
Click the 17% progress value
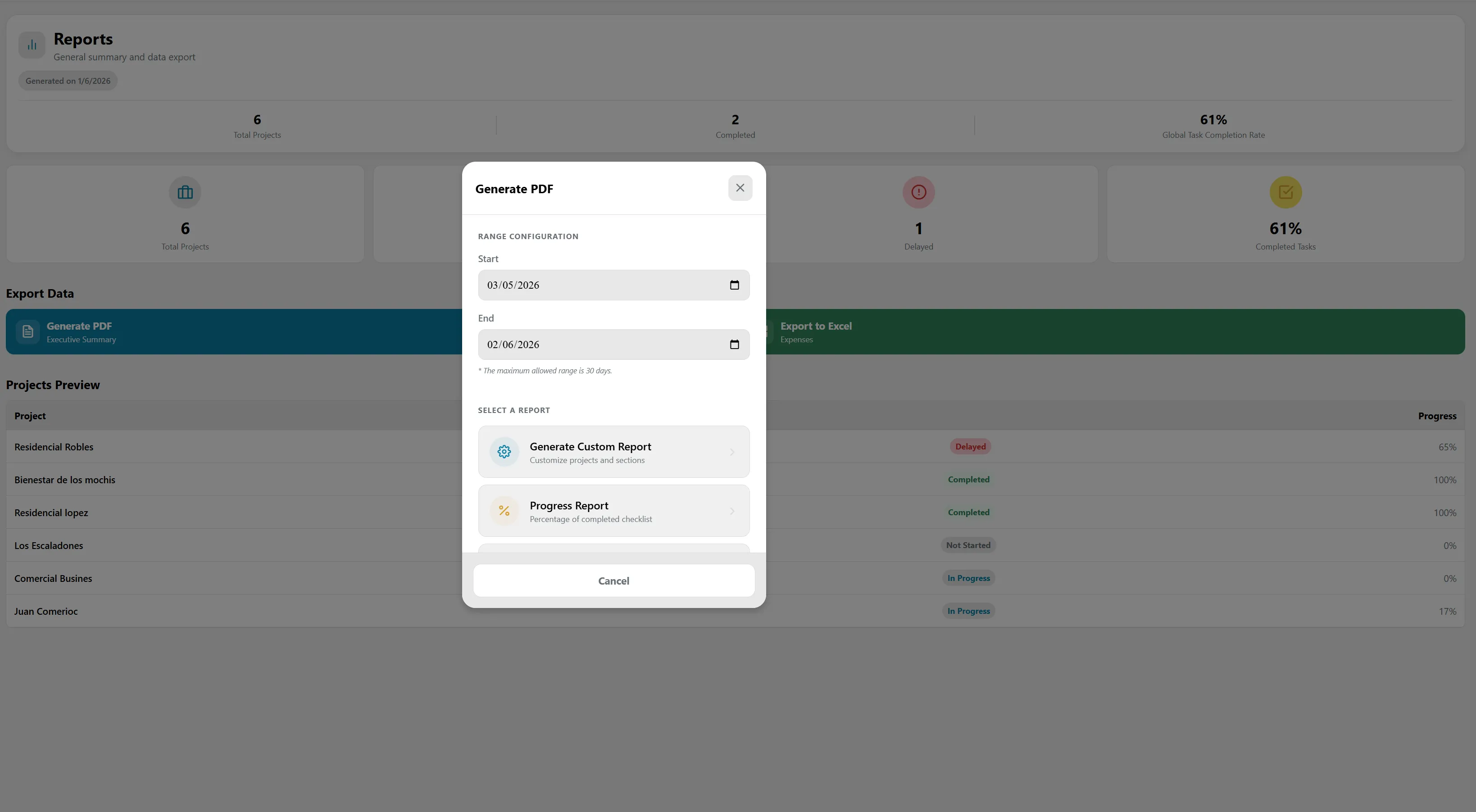[x=1447, y=612]
